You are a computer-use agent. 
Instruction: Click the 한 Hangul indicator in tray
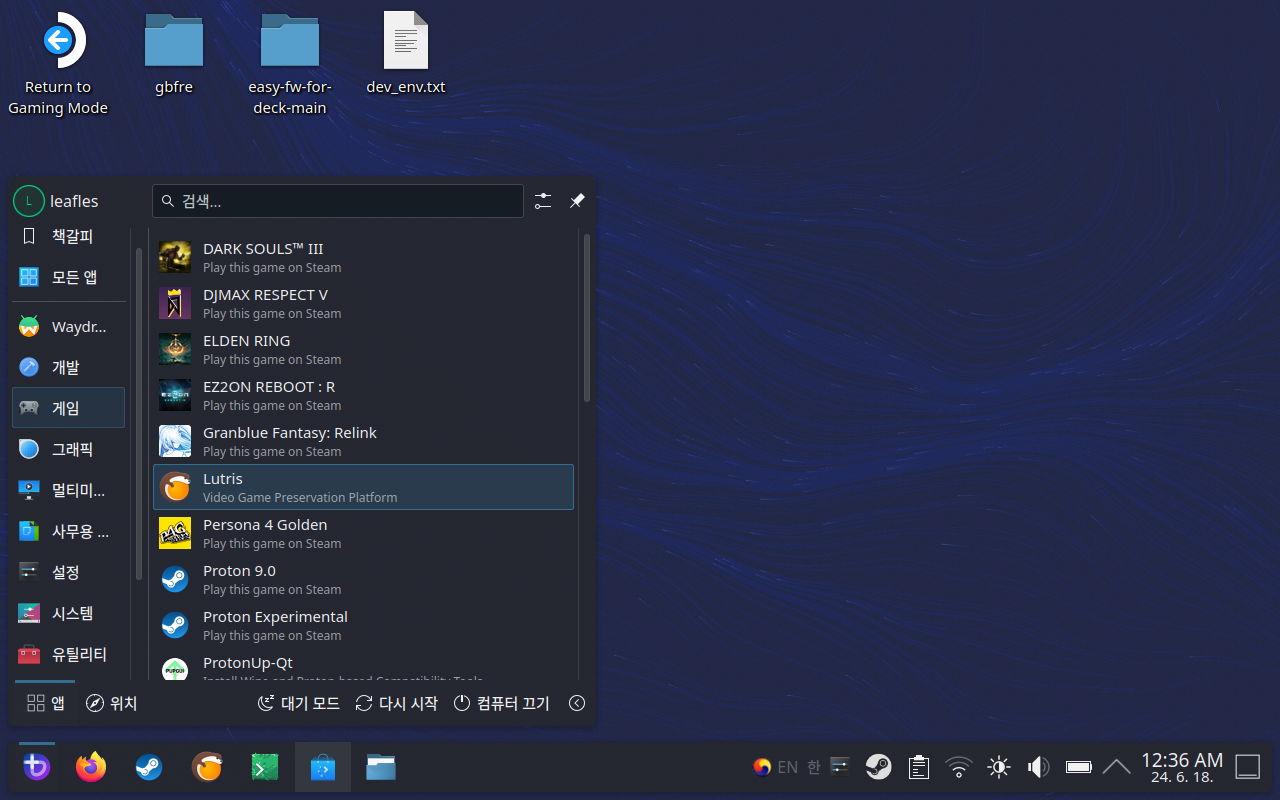point(813,767)
